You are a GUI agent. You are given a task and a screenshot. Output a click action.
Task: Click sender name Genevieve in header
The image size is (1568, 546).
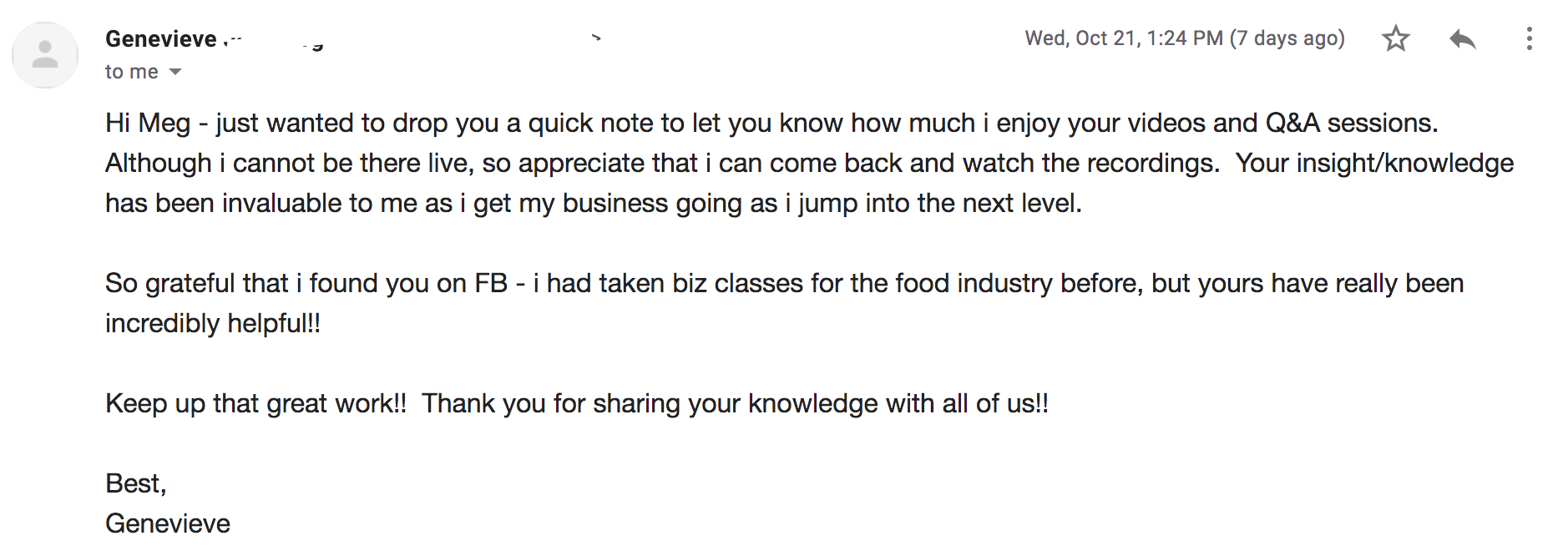161,38
